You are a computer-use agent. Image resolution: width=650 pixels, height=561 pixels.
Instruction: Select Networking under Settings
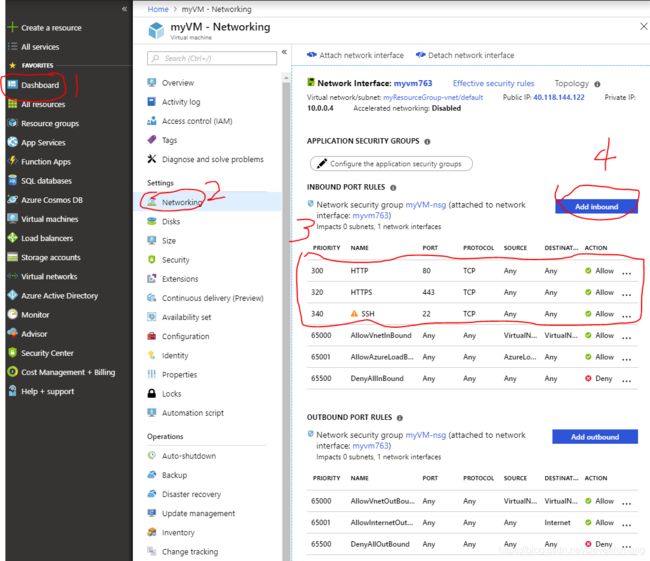tap(207, 202)
